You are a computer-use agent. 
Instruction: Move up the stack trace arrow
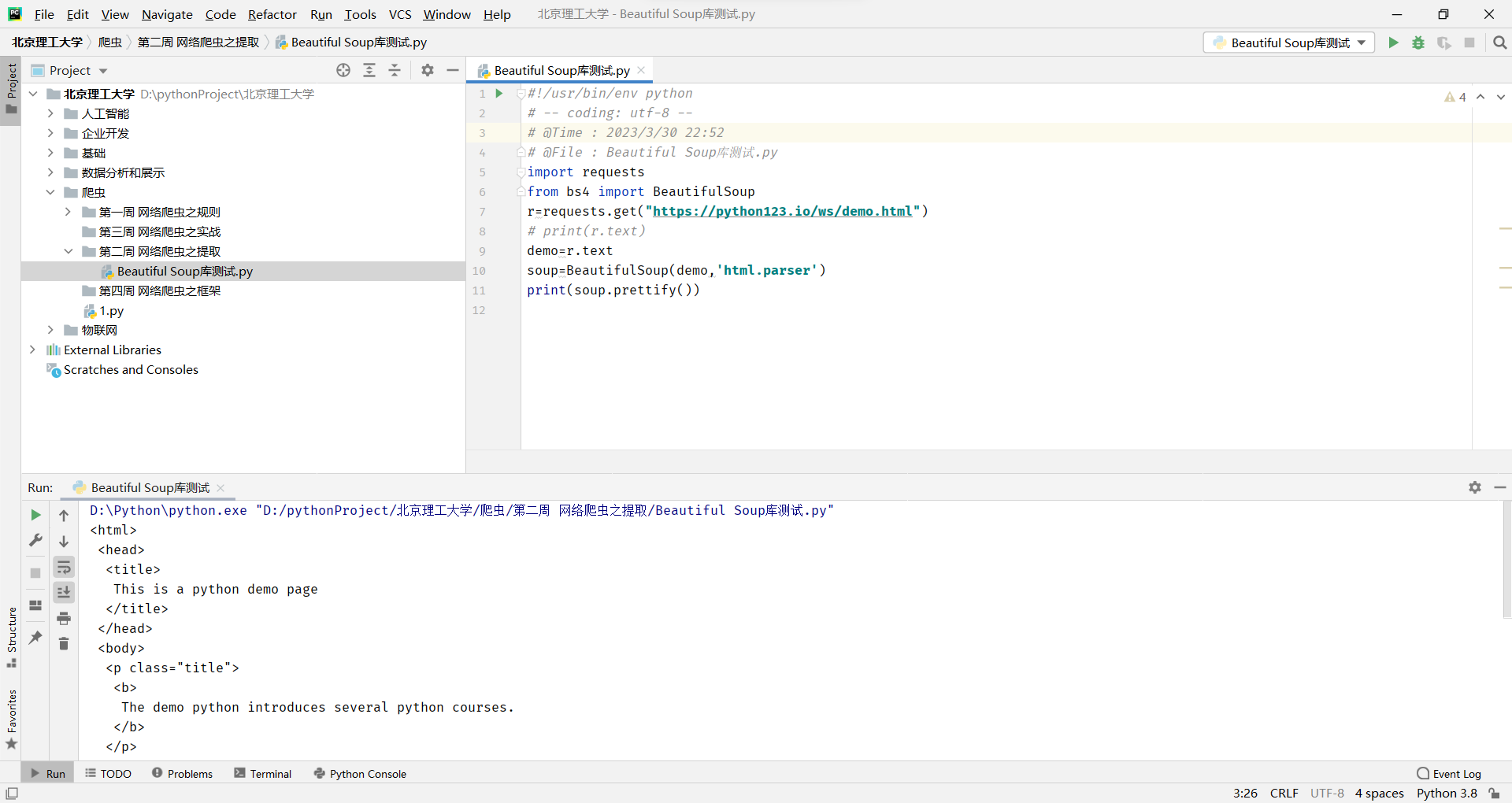click(x=64, y=516)
